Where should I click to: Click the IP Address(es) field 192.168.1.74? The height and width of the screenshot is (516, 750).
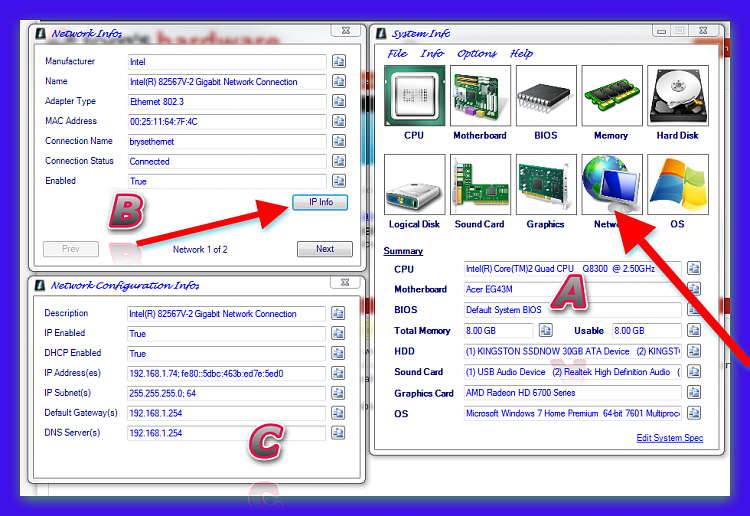226,373
